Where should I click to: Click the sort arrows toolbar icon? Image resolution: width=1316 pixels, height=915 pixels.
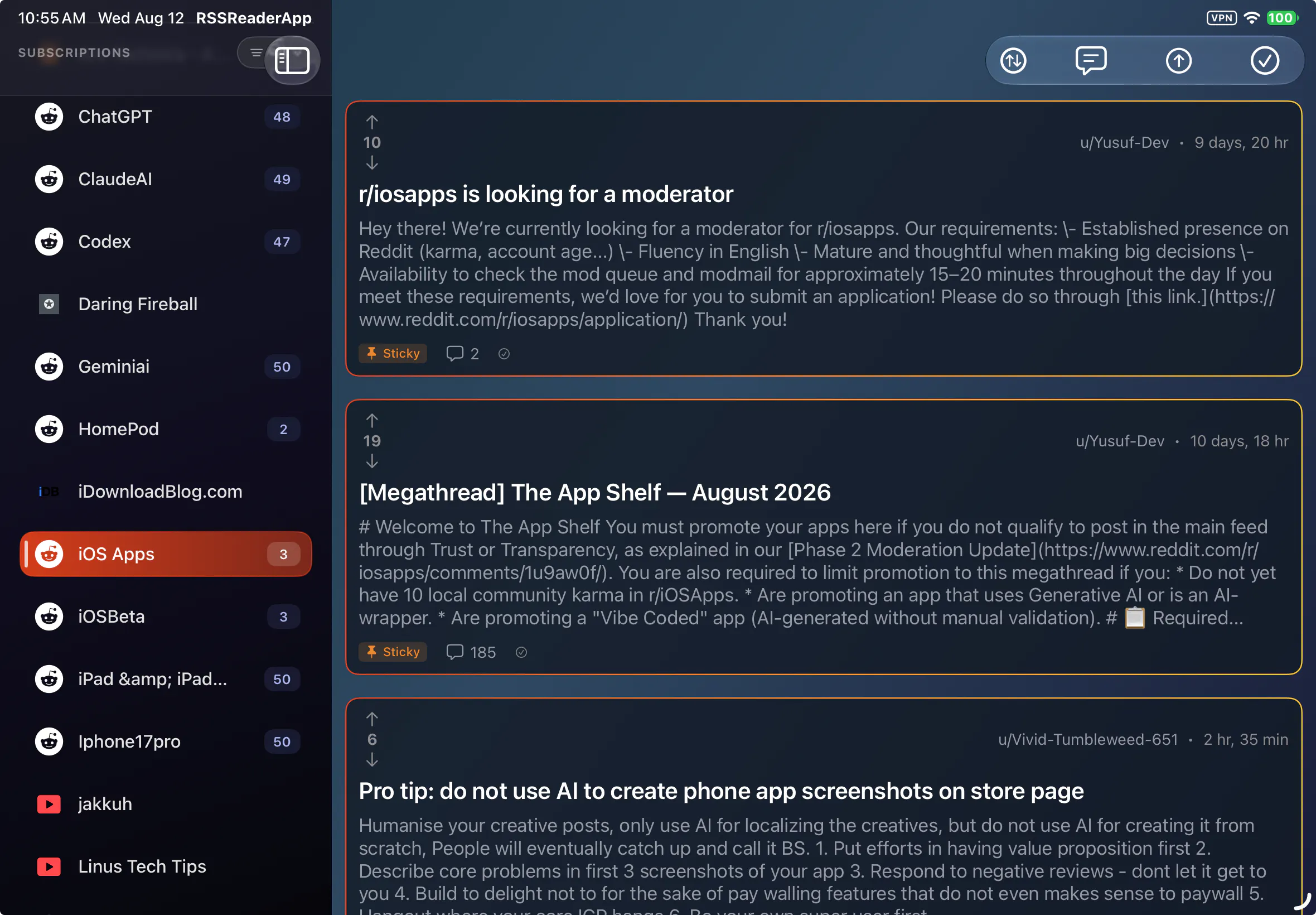tap(1013, 60)
